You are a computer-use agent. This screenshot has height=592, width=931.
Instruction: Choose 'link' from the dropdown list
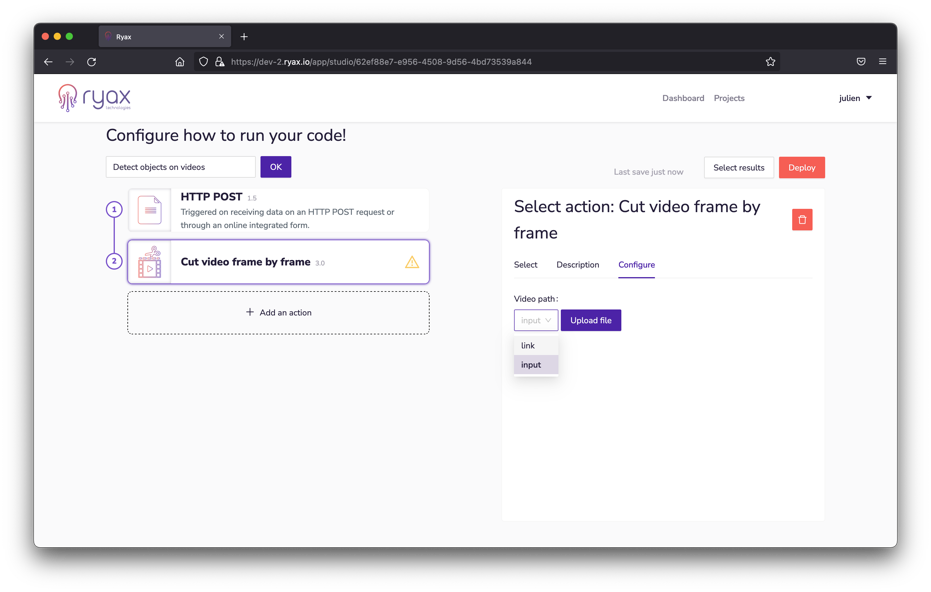pyautogui.click(x=528, y=346)
